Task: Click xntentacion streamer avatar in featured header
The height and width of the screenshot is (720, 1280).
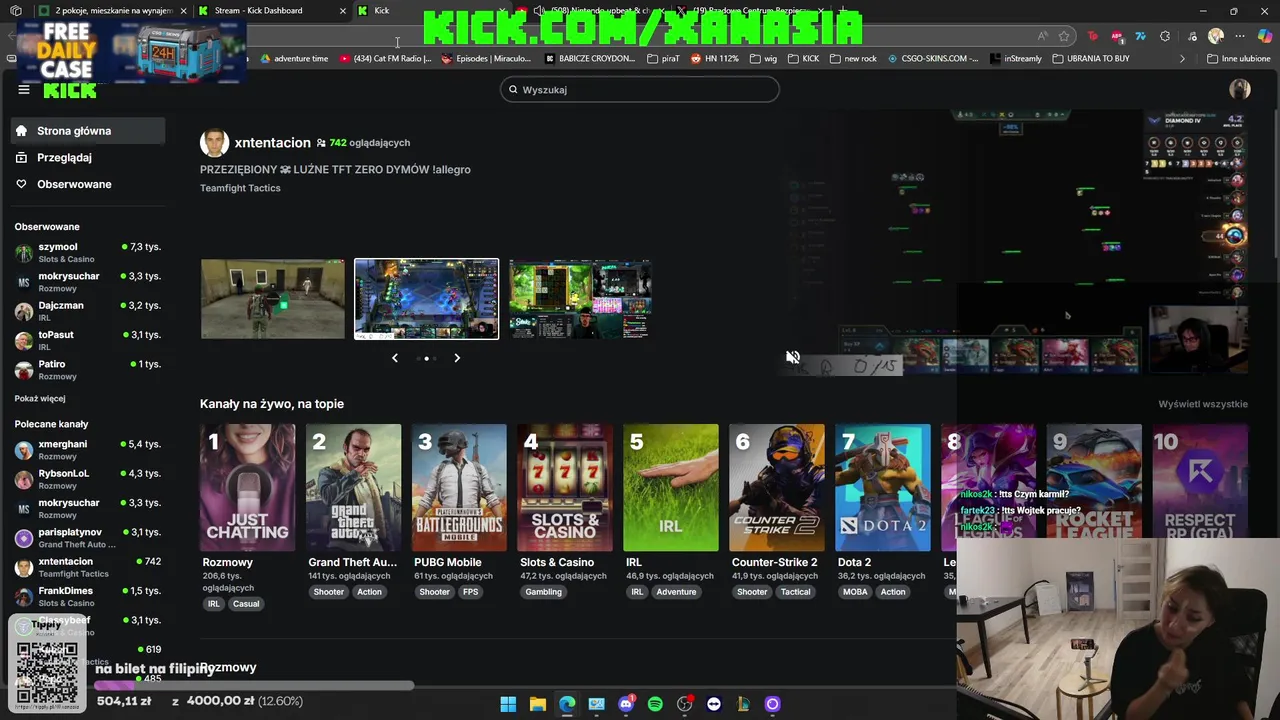Action: [214, 143]
